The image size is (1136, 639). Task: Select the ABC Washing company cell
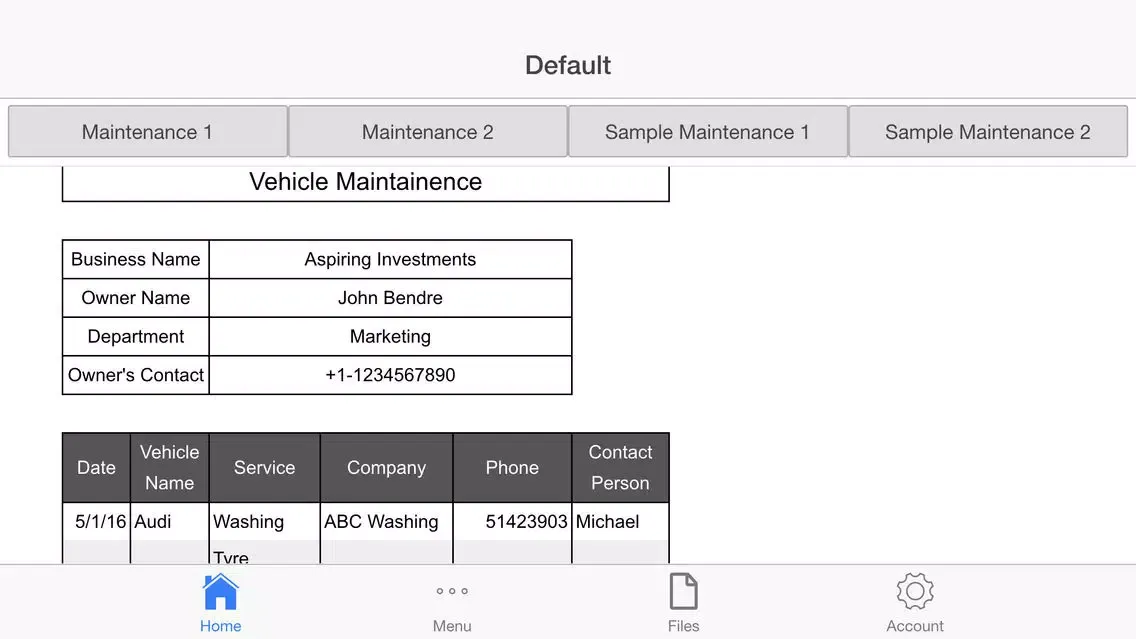coord(386,522)
